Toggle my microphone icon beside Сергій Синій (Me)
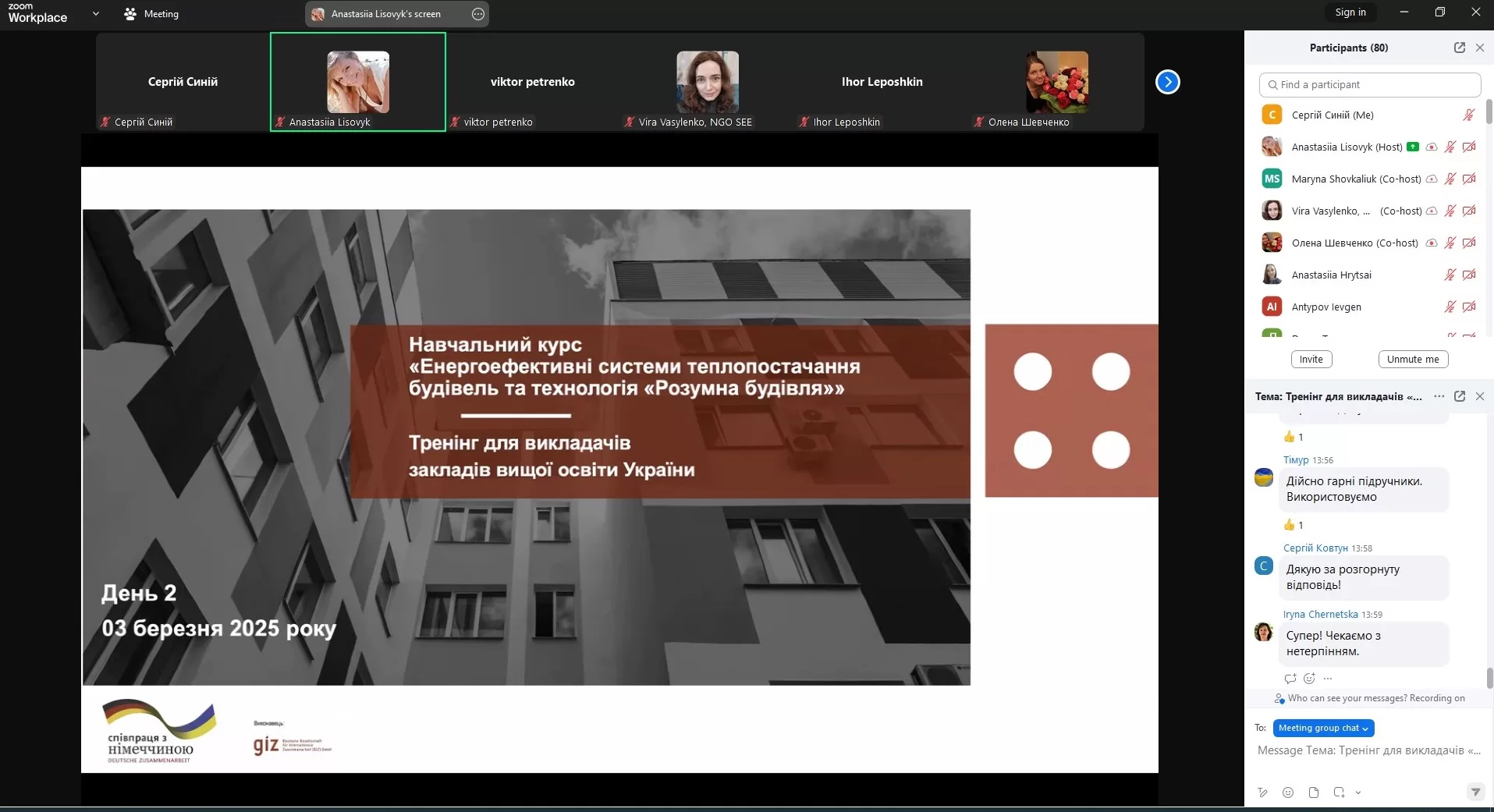 1468,115
